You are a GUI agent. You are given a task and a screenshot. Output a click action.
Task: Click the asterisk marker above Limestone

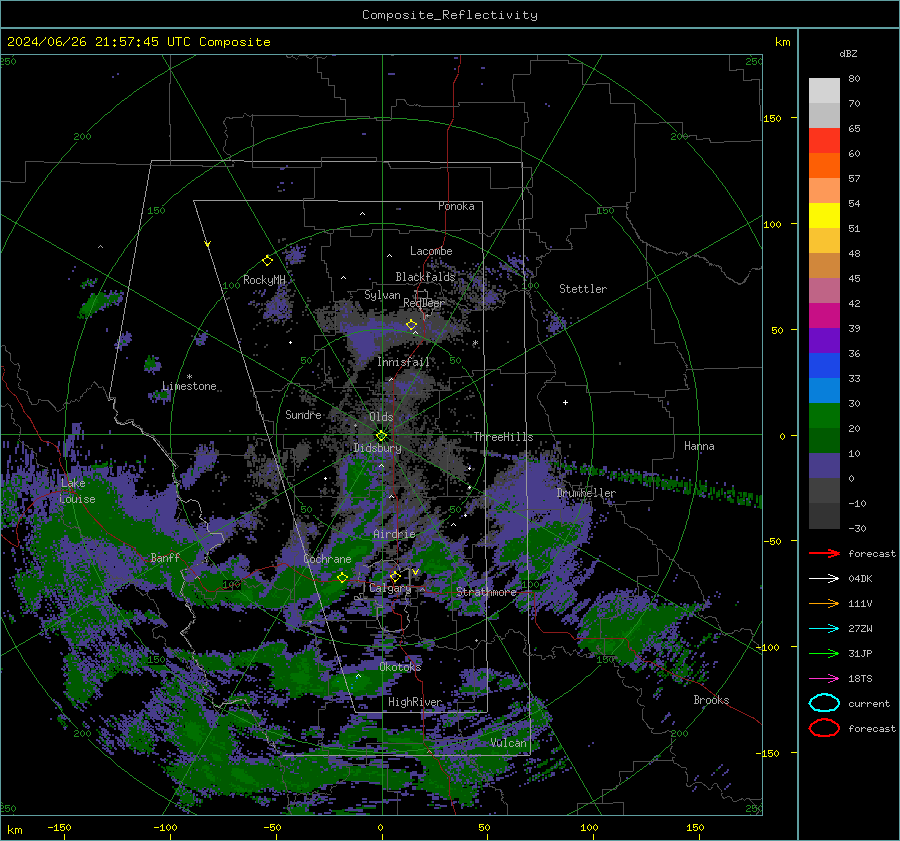189,377
